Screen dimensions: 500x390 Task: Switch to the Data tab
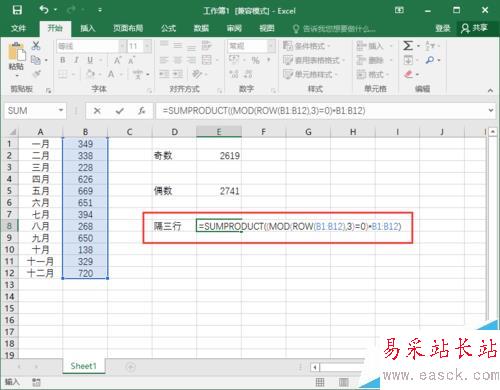201,28
